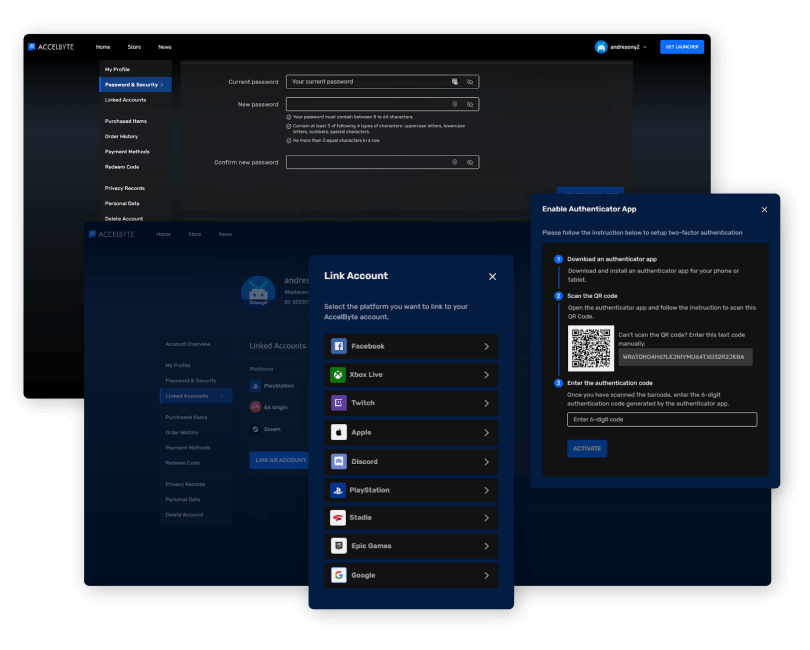Expand Apple row chevron
This screenshot has height=650, width=810.
point(486,432)
